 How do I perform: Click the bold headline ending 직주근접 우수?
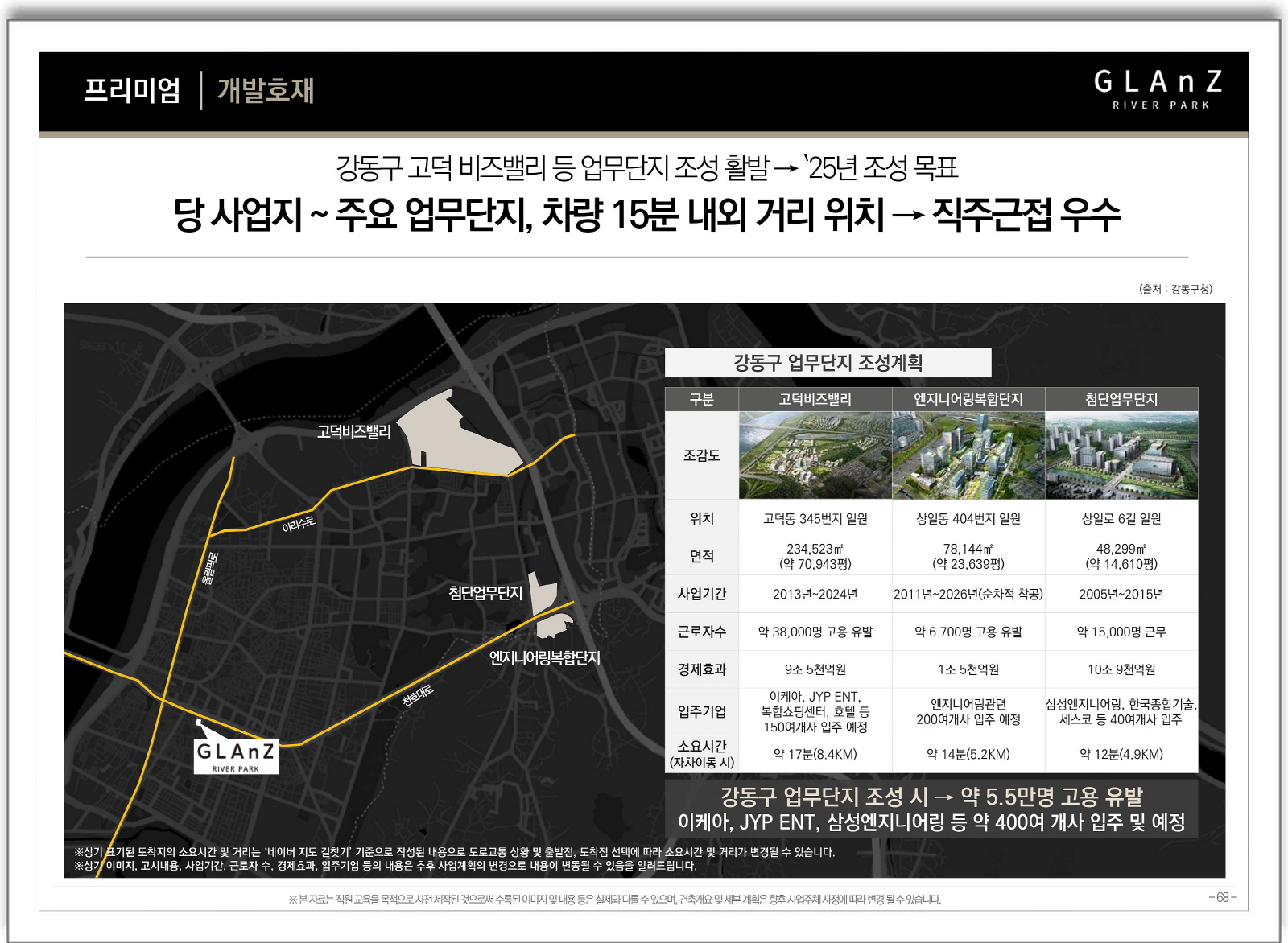[646, 215]
